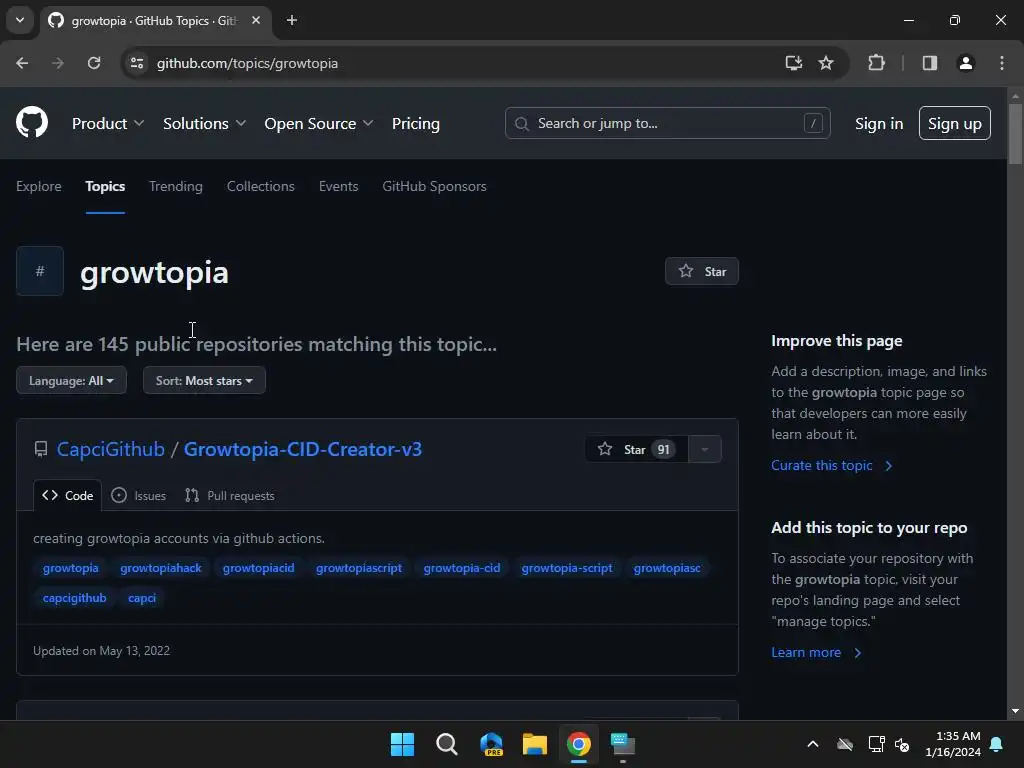Show hidden system tray icons
Viewport: 1024px width, 768px height.
[x=813, y=744]
